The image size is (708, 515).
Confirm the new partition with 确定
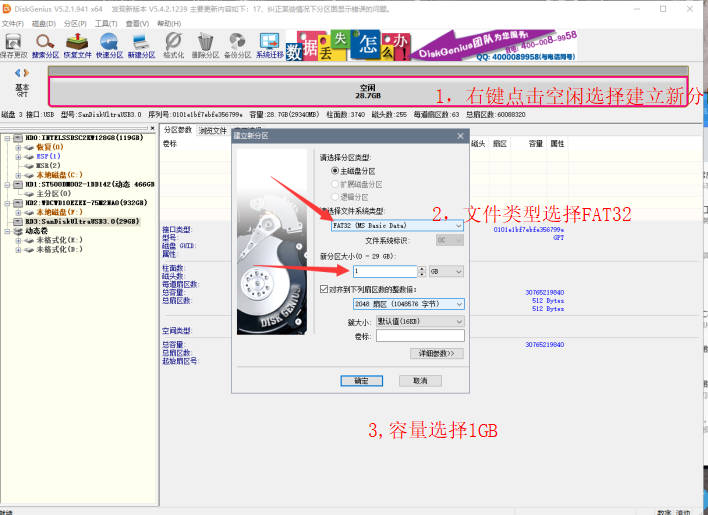[x=362, y=381]
